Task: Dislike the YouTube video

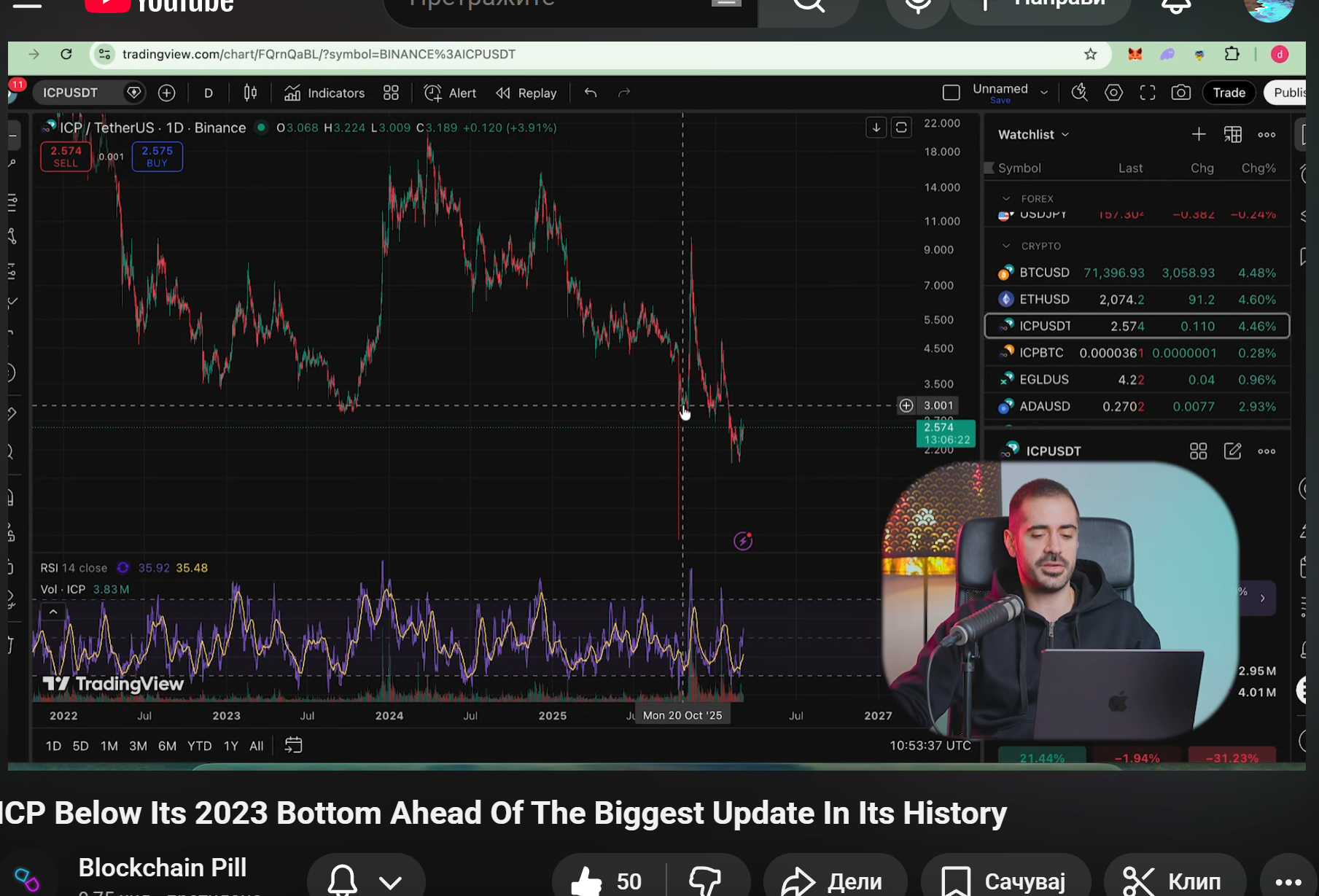Action: [x=707, y=881]
